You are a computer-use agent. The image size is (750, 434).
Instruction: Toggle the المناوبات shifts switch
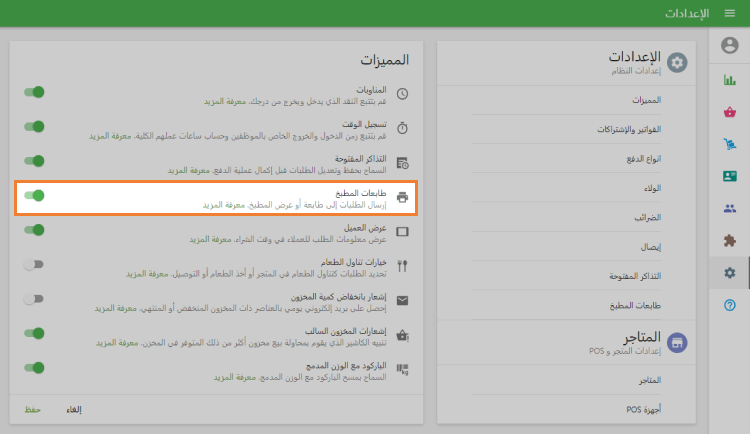point(34,92)
